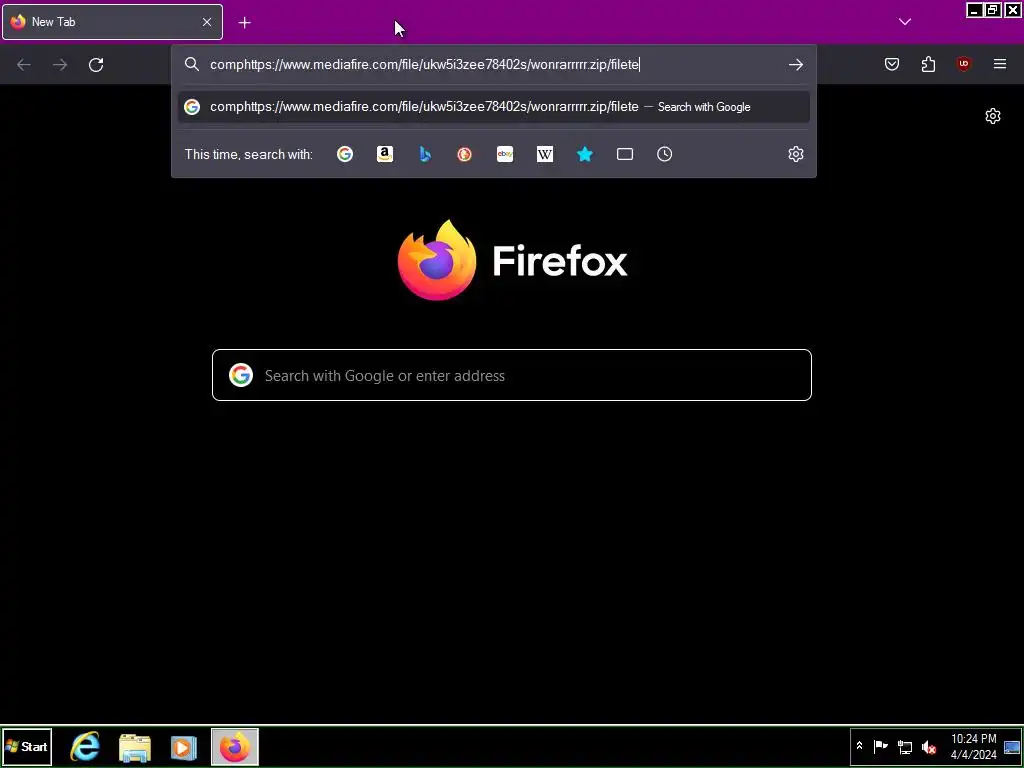Search this time with Bing icon

click(x=424, y=154)
